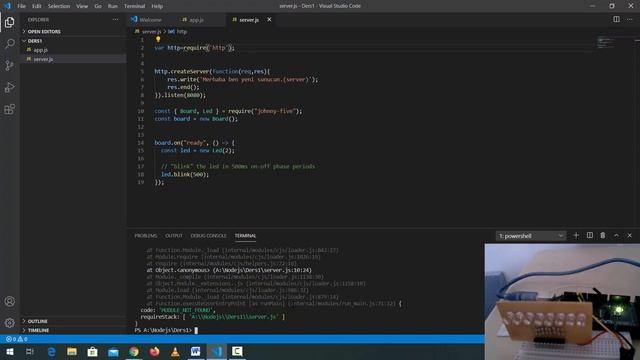Launch Edge browser from taskbar
640x360 pixels.
point(51,351)
